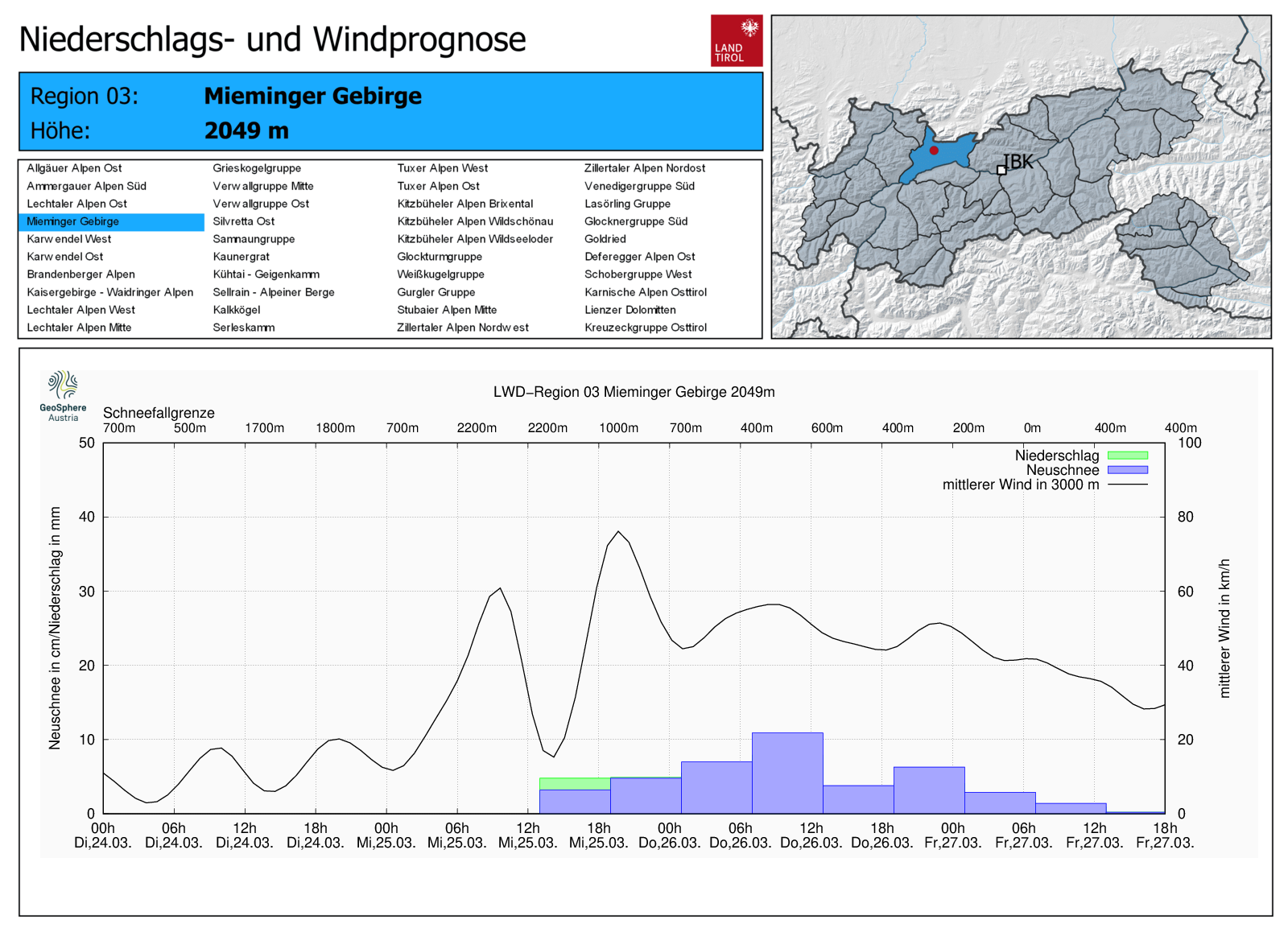
Task: Open region Tuxer Alpen West
Action: (x=443, y=168)
